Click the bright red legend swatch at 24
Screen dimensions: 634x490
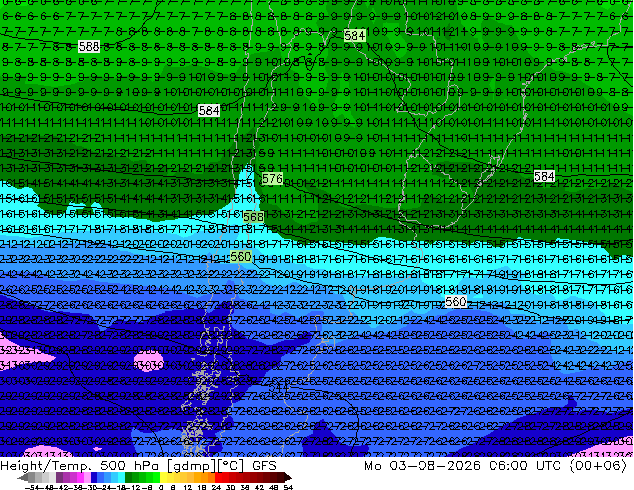[x=218, y=478]
